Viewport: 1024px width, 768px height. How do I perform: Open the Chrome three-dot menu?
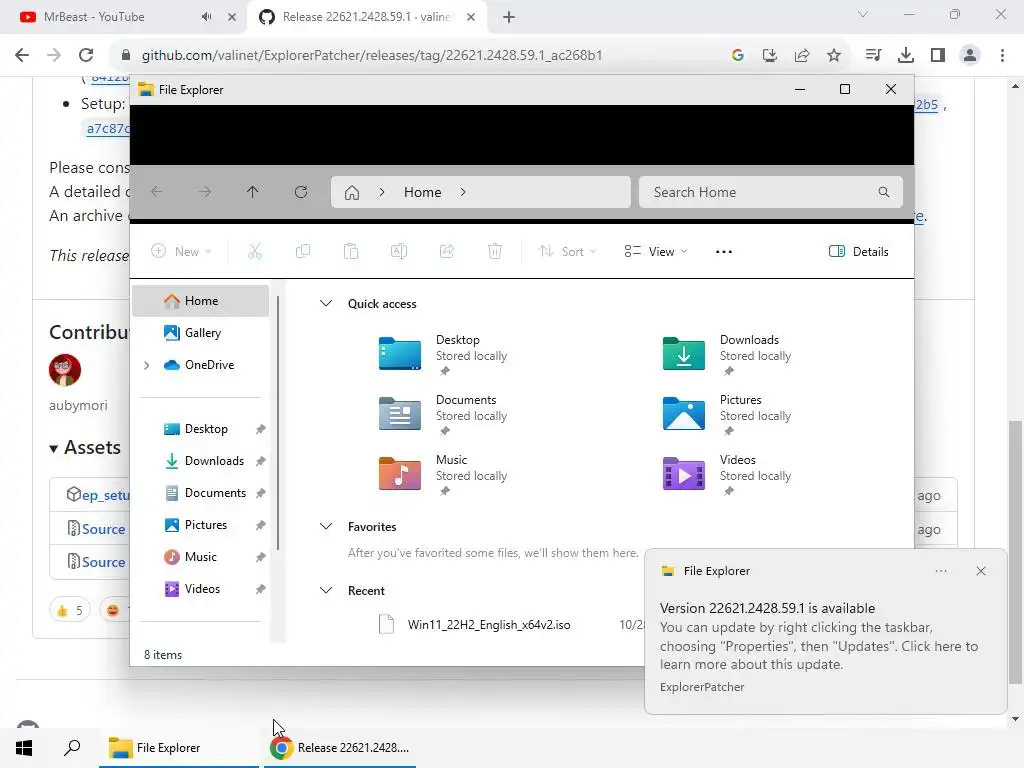click(x=1002, y=55)
